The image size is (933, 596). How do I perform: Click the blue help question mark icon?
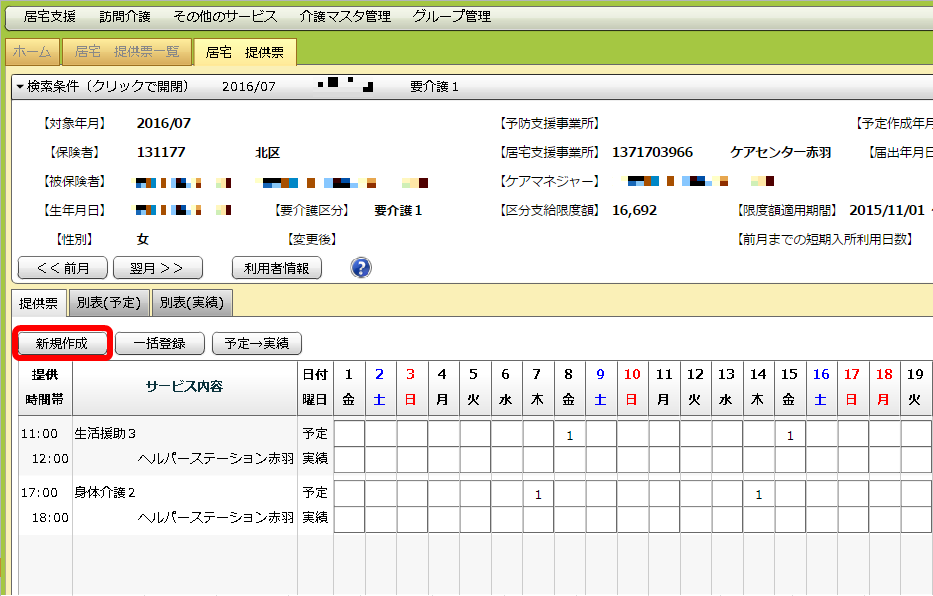[361, 268]
